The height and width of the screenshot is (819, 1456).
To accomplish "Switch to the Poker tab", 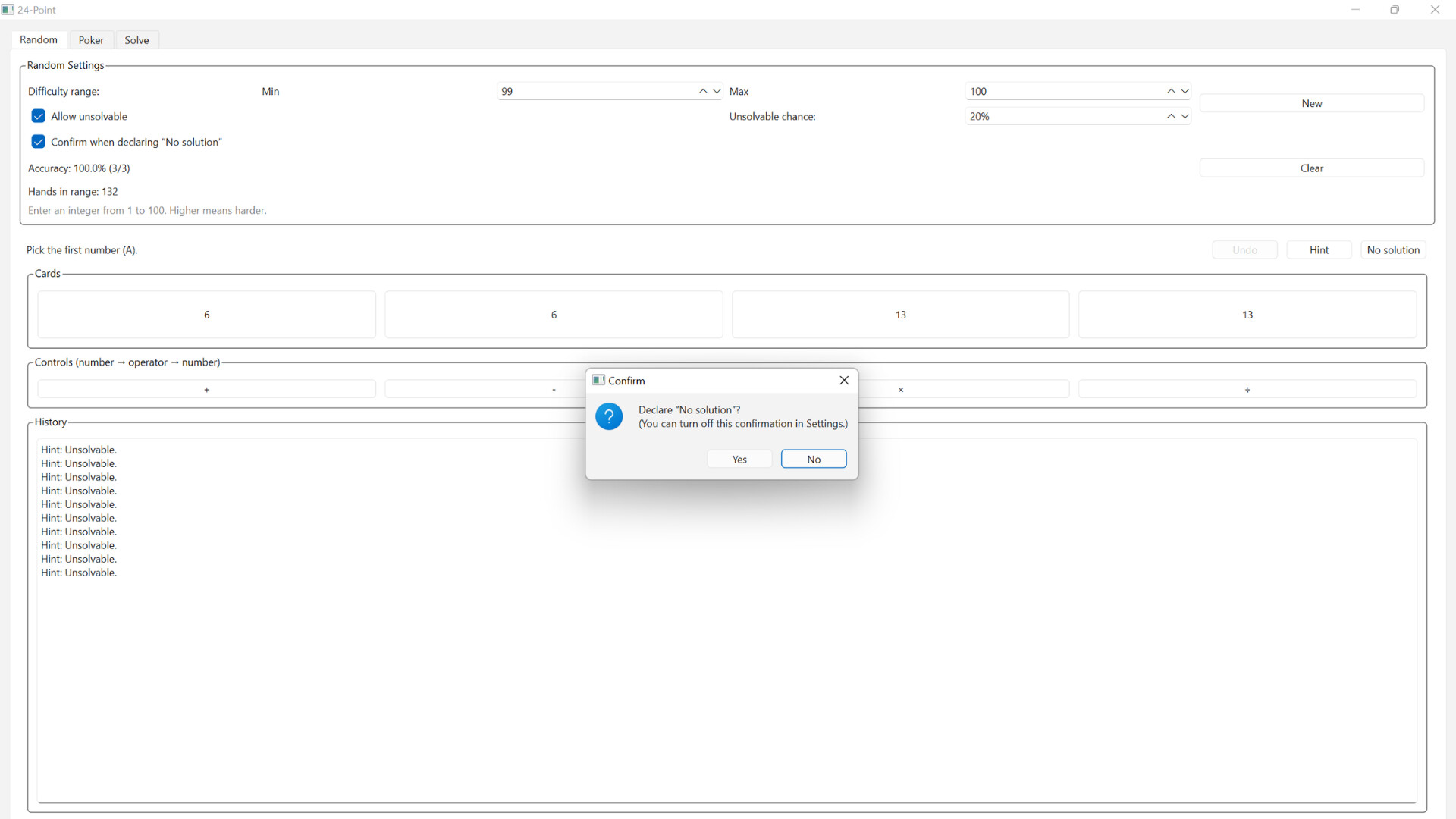I will tap(91, 40).
